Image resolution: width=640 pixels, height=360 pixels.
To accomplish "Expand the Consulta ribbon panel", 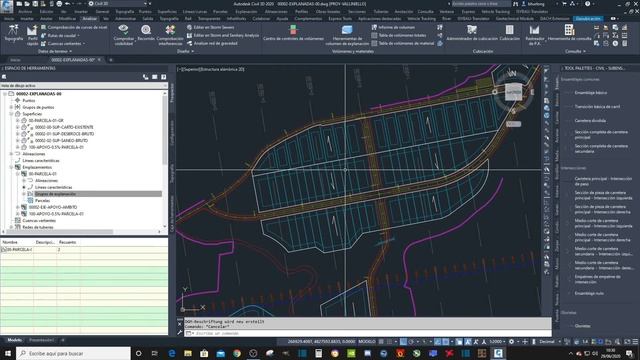I will [575, 51].
